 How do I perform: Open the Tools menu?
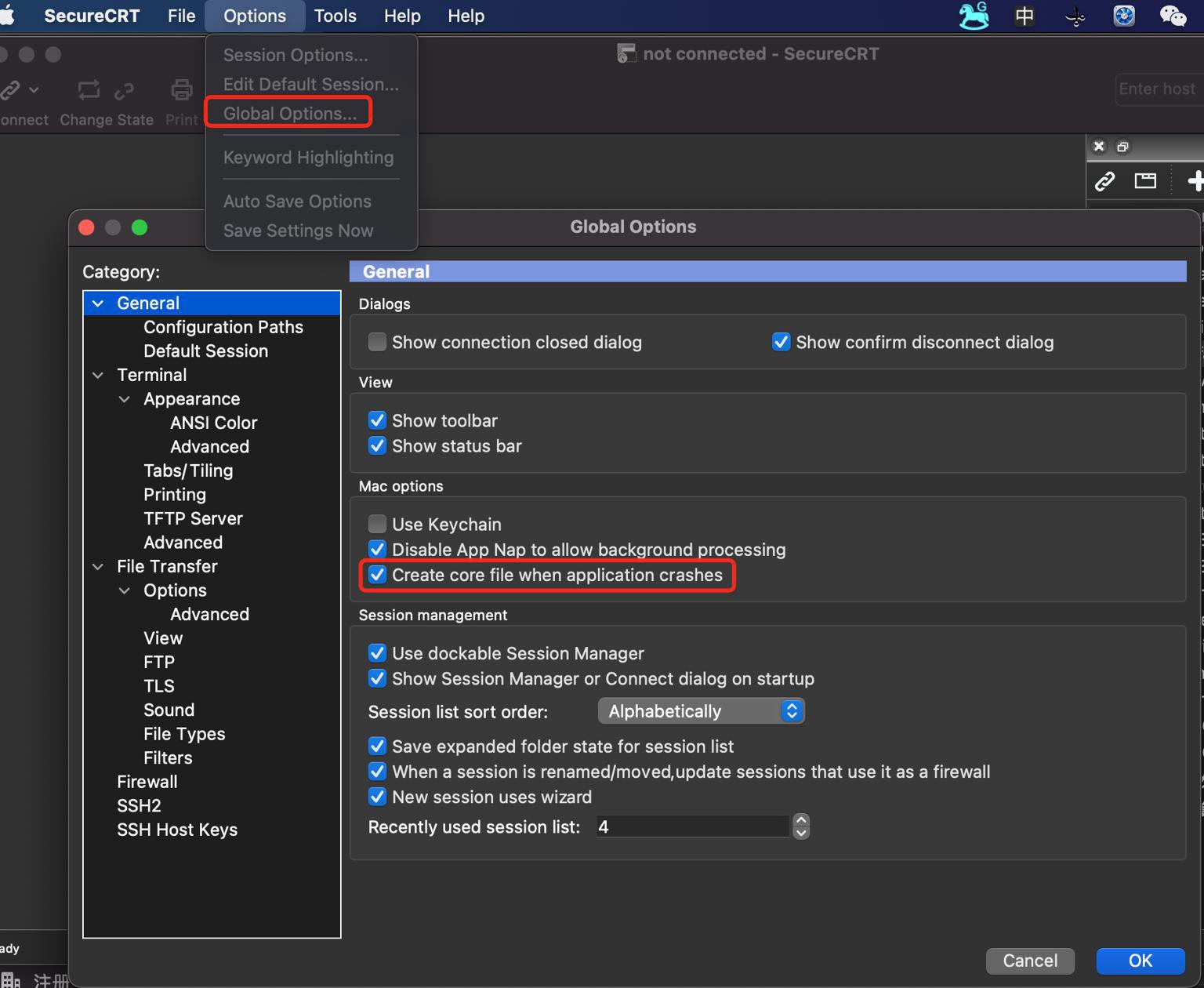(335, 16)
